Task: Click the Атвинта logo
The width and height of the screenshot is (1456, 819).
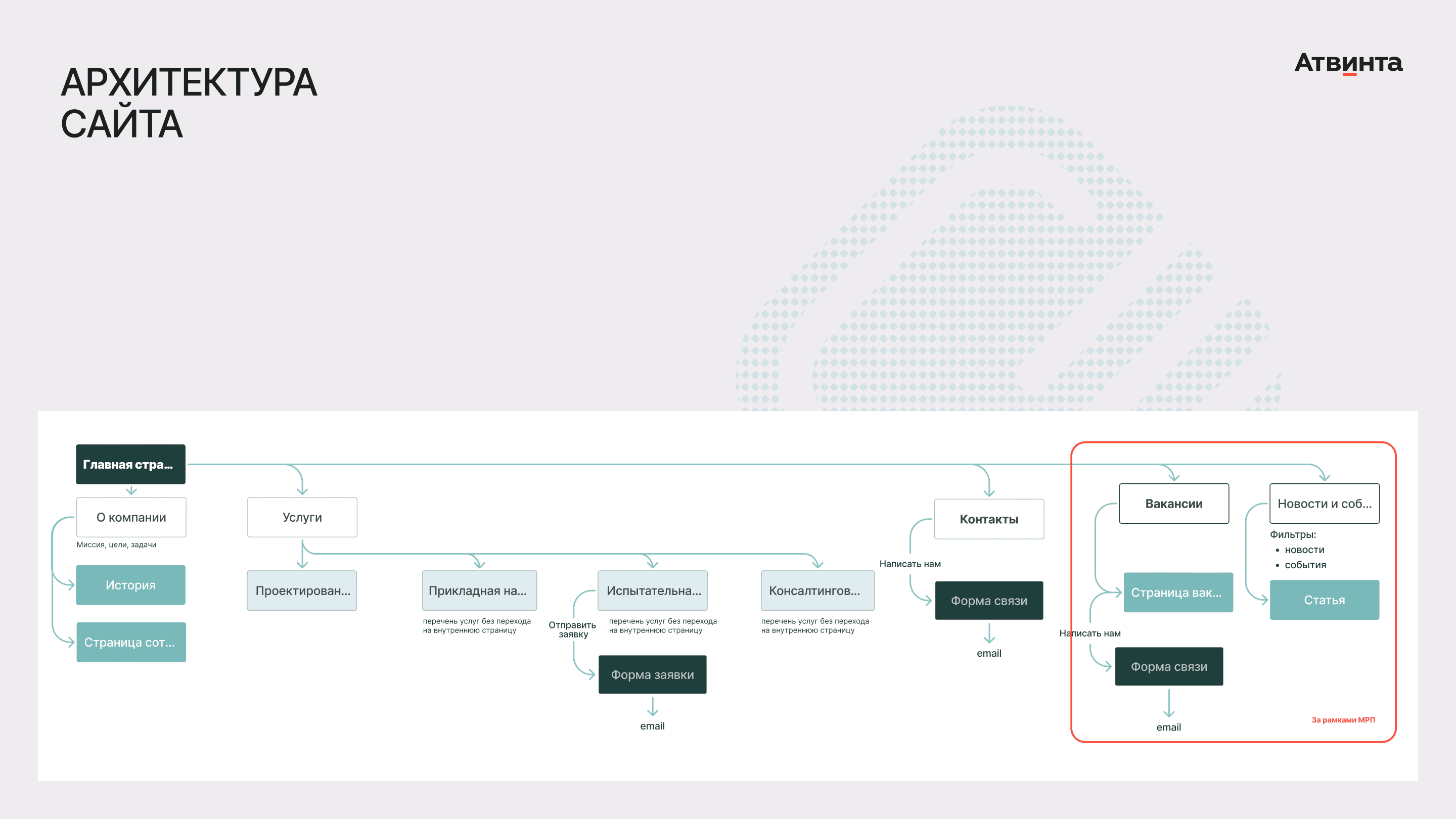Action: [1348, 63]
